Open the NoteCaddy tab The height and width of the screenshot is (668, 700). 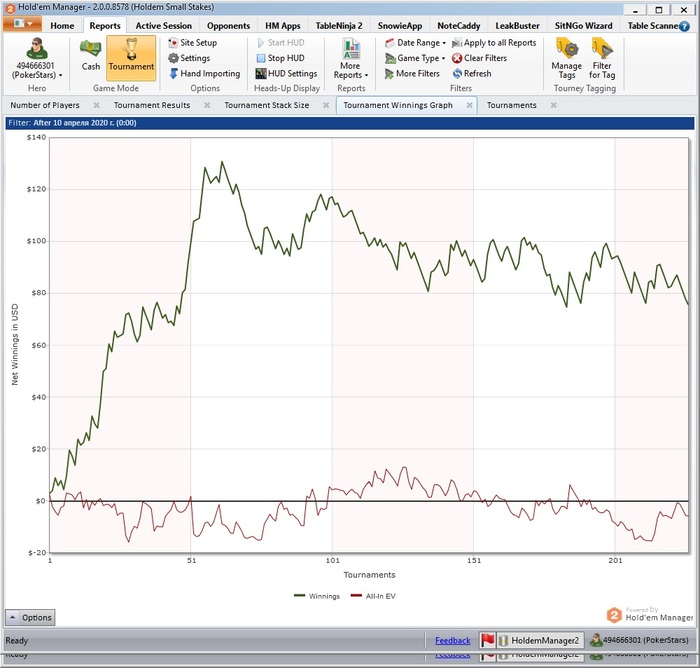coord(458,26)
